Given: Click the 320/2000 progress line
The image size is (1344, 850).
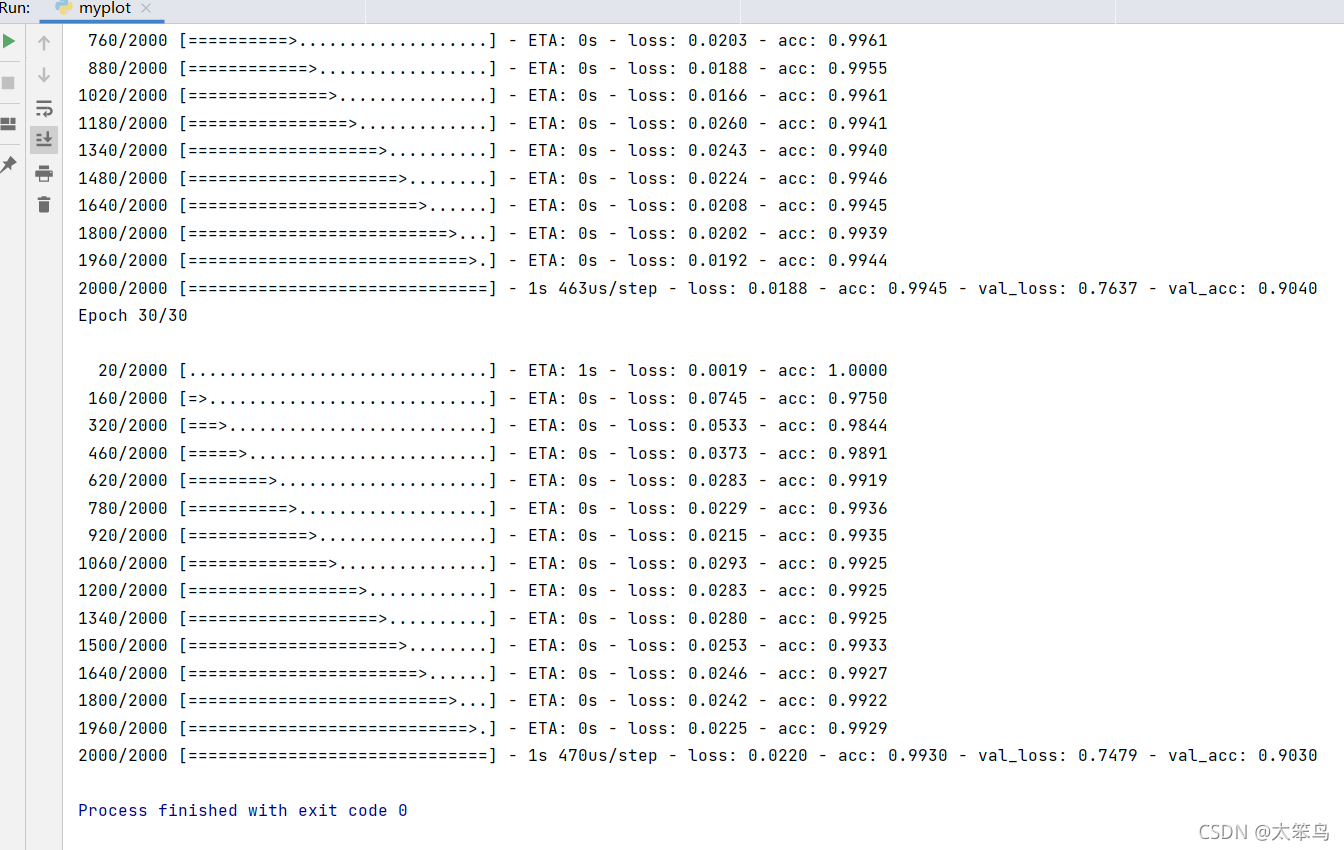Looking at the screenshot, I should coord(488,425).
